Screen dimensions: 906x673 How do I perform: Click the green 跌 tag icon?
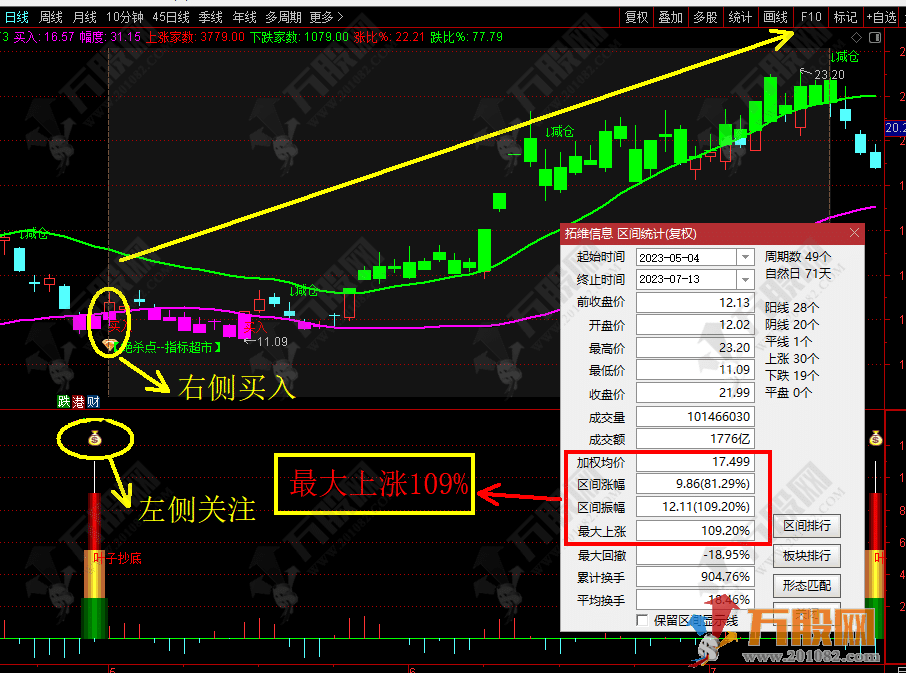64,401
